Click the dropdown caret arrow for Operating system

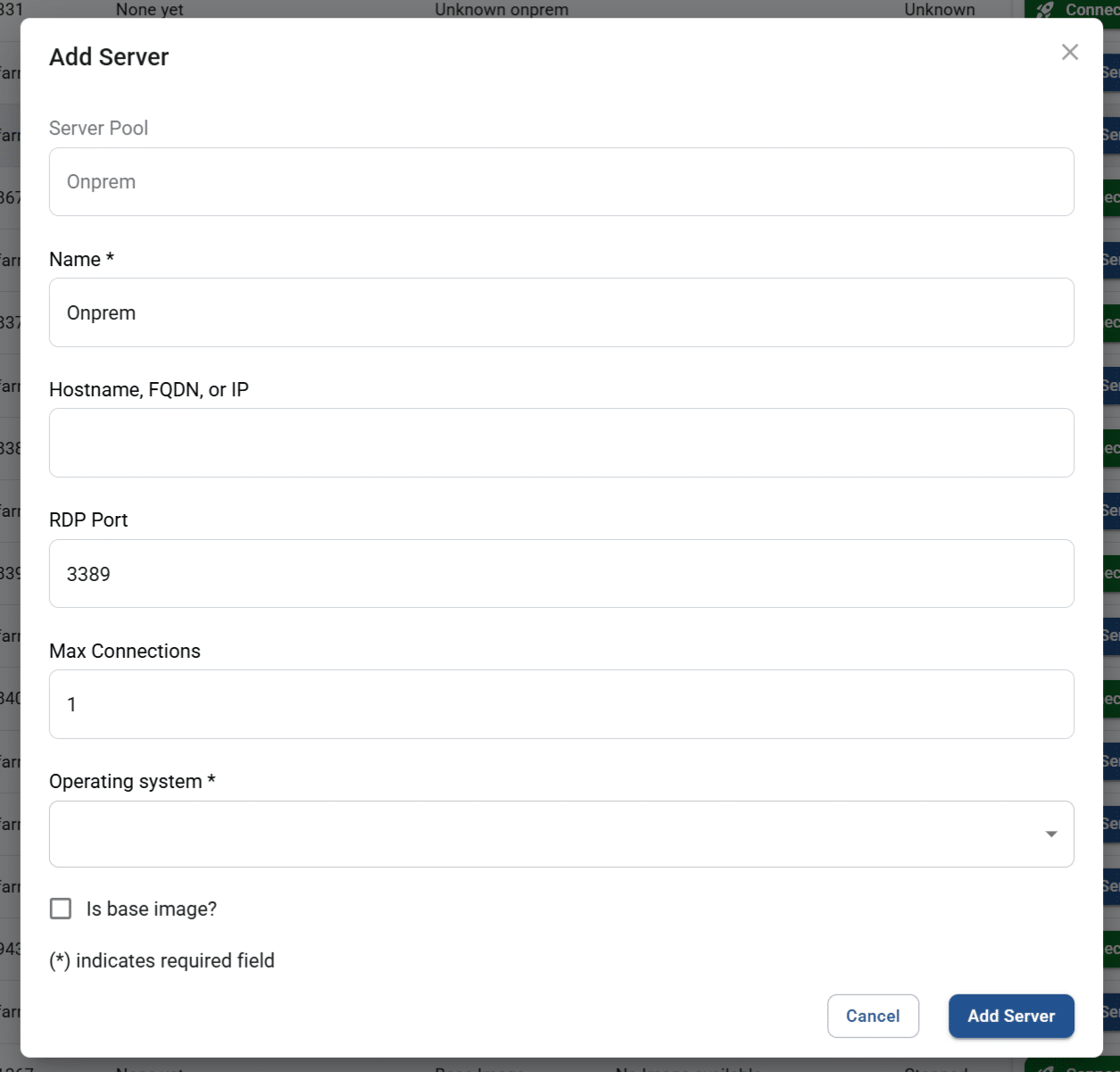tap(1050, 833)
